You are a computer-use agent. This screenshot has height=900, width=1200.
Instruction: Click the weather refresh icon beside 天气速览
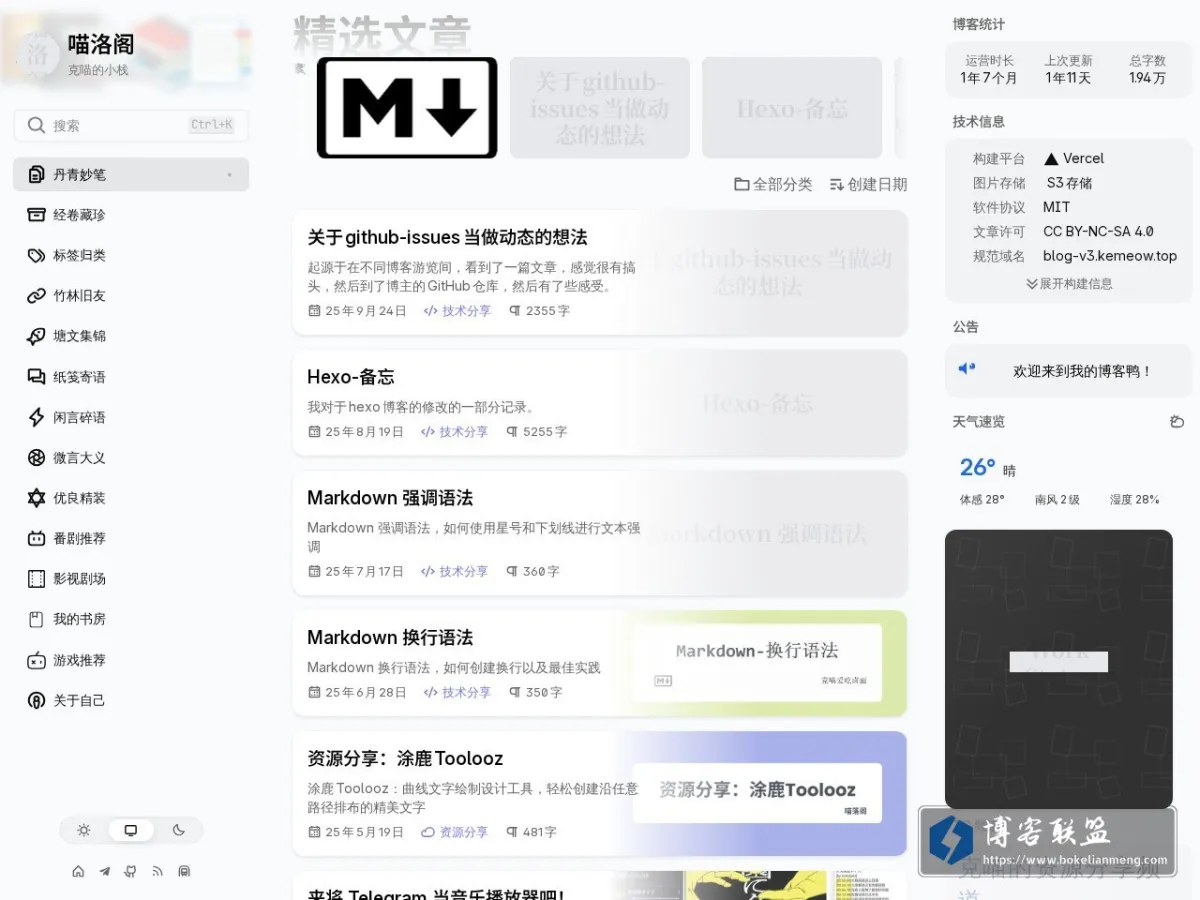(x=1177, y=422)
